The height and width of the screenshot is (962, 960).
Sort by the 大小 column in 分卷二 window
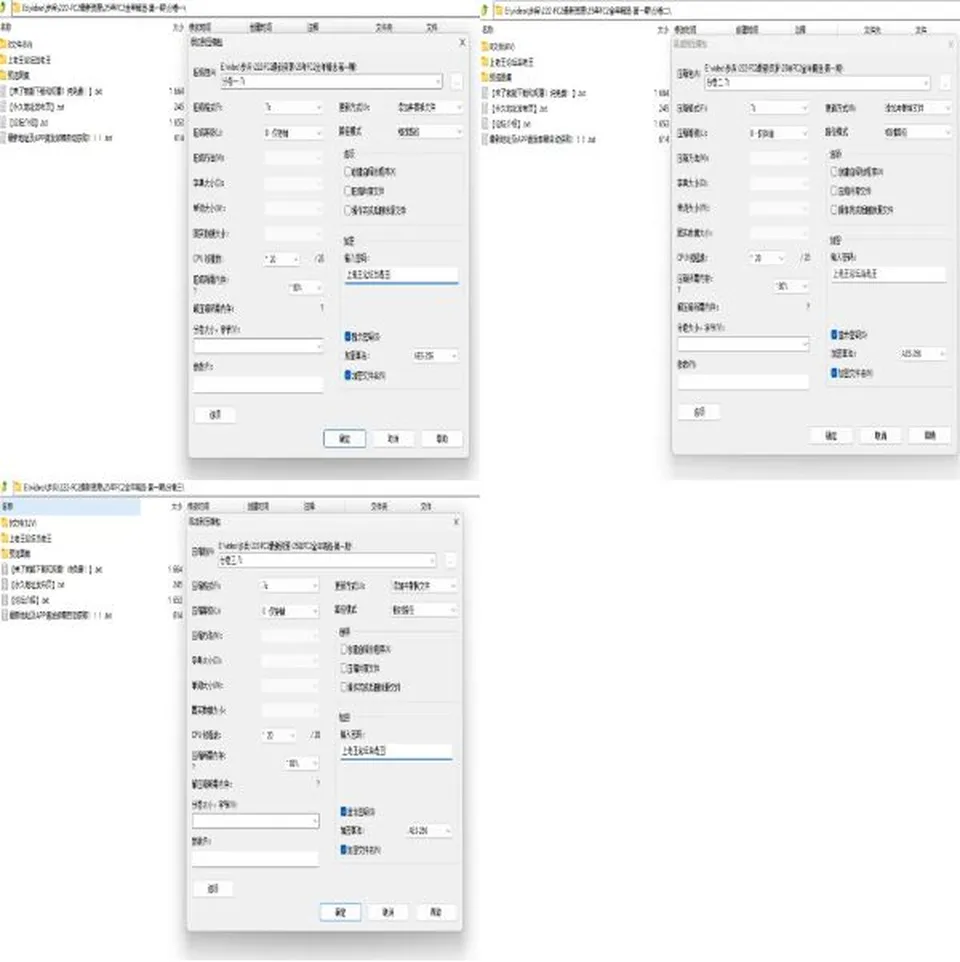[x=662, y=30]
